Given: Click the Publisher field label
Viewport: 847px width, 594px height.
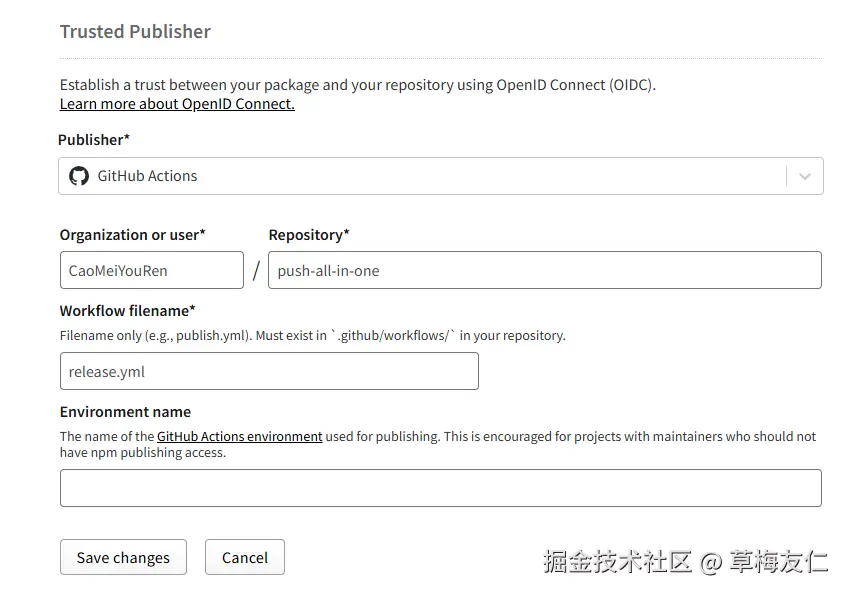Looking at the screenshot, I should 94,139.
